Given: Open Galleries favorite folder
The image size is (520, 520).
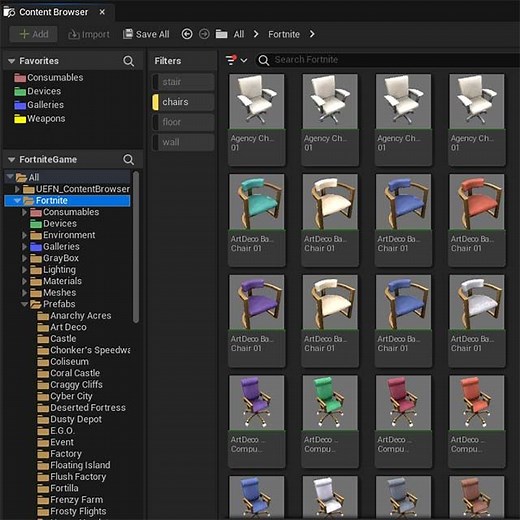Looking at the screenshot, I should point(39,105).
